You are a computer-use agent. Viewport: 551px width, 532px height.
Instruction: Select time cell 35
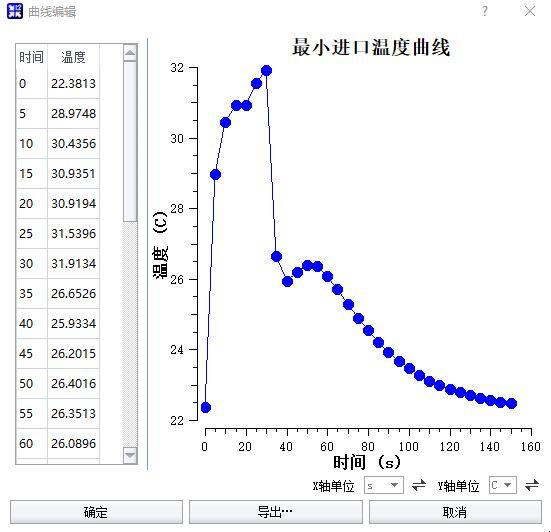(x=31, y=293)
